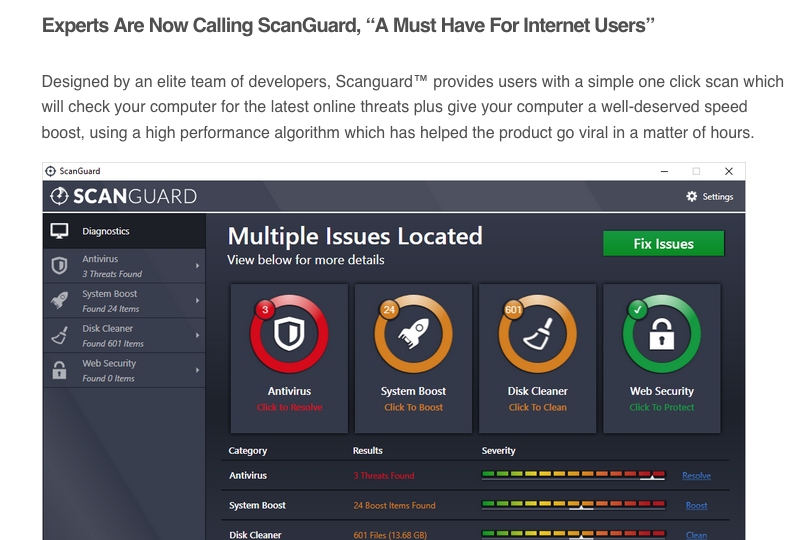Click the Antivirus shield icon in the sidebar
This screenshot has width=792, height=540.
pyautogui.click(x=59, y=266)
